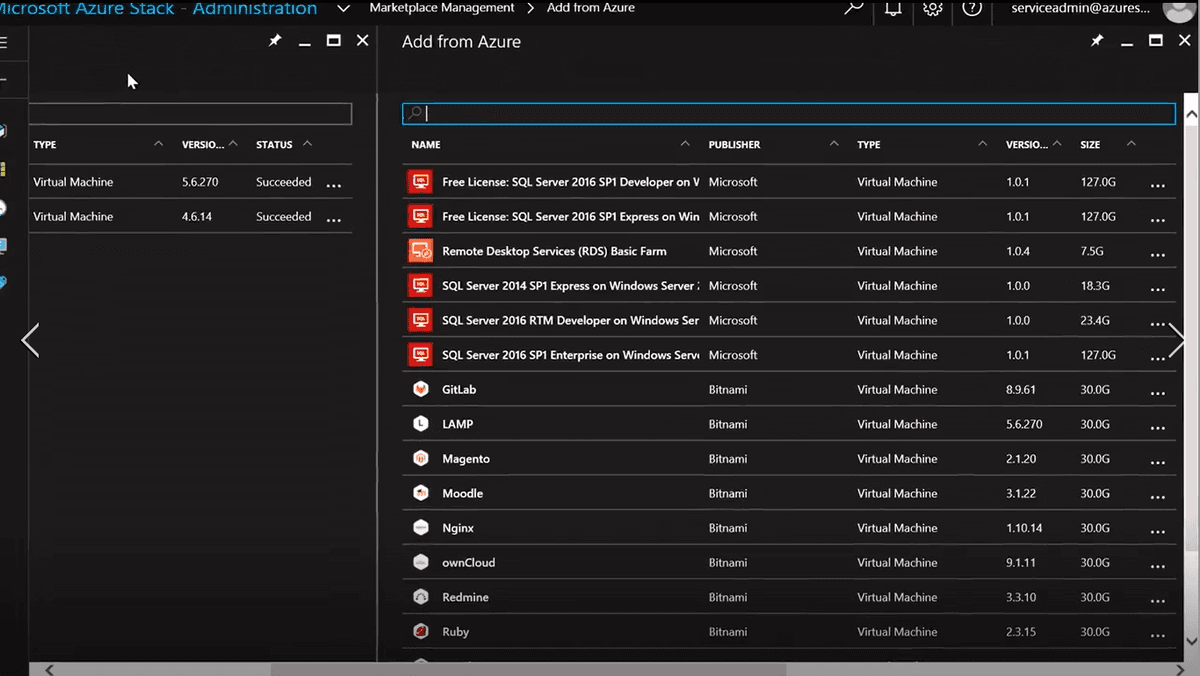This screenshot has width=1200, height=676.
Task: Open the notifications bell in top bar
Action: tap(893, 8)
